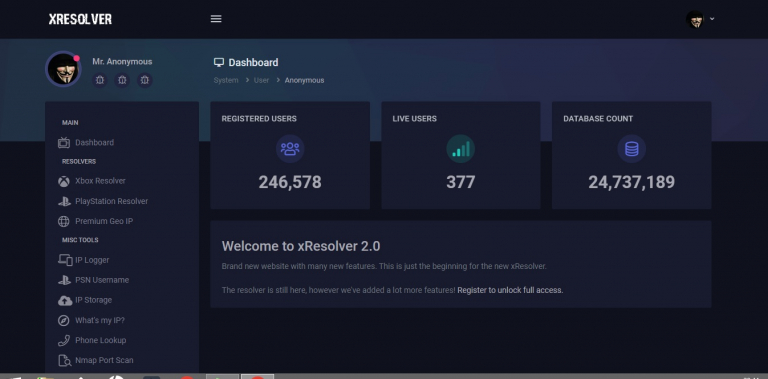Open IP Logger tool
The width and height of the screenshot is (768, 379).
click(92, 260)
